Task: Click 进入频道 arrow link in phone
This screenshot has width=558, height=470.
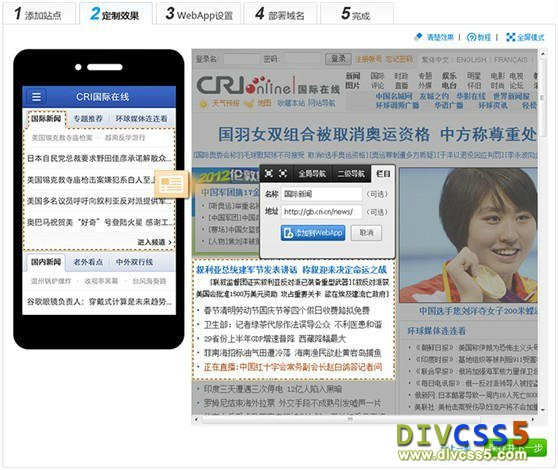Action: point(154,242)
